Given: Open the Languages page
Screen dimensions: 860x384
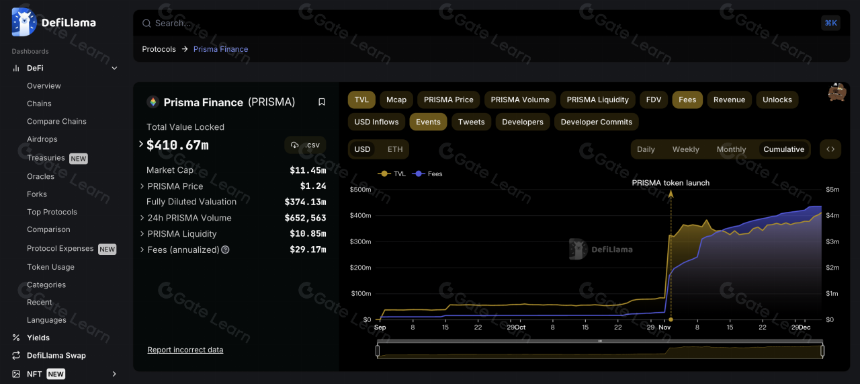Looking at the screenshot, I should tap(47, 320).
